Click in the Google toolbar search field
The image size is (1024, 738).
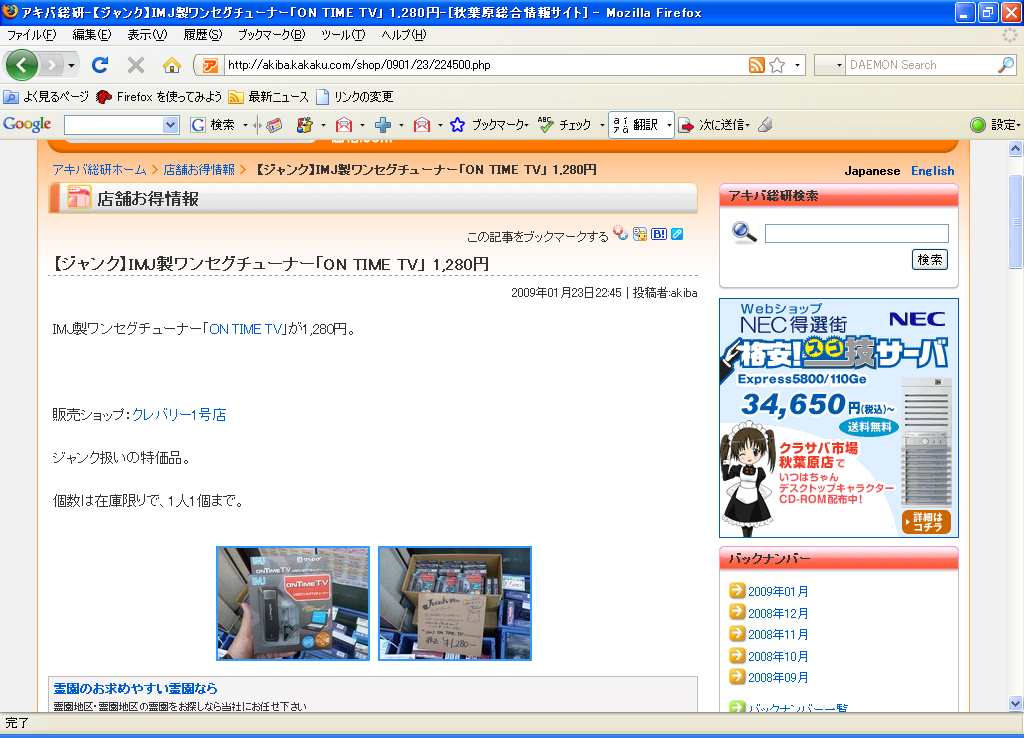(114, 125)
